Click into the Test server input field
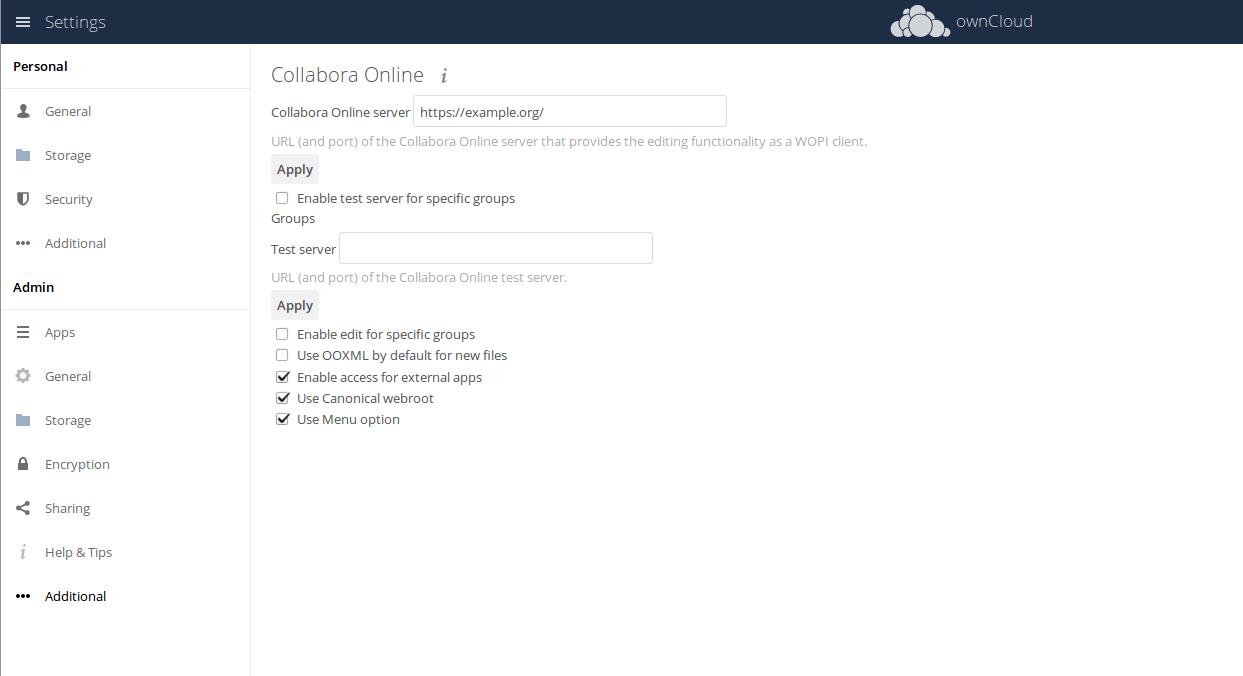 [x=496, y=248]
